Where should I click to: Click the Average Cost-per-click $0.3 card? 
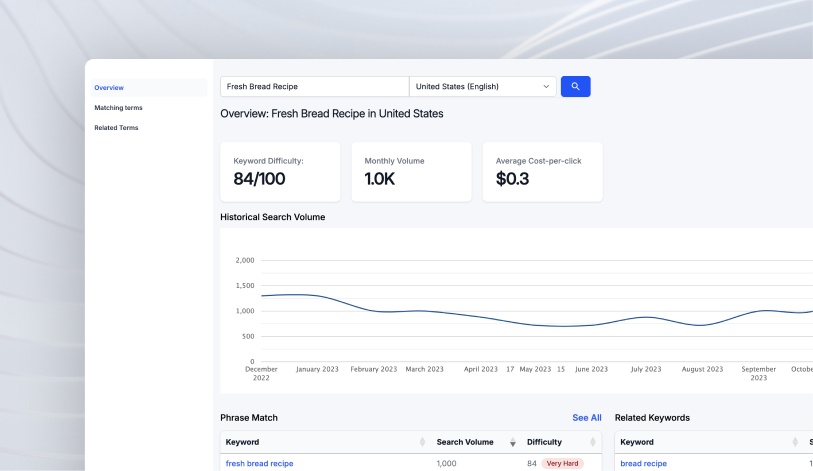coord(542,172)
